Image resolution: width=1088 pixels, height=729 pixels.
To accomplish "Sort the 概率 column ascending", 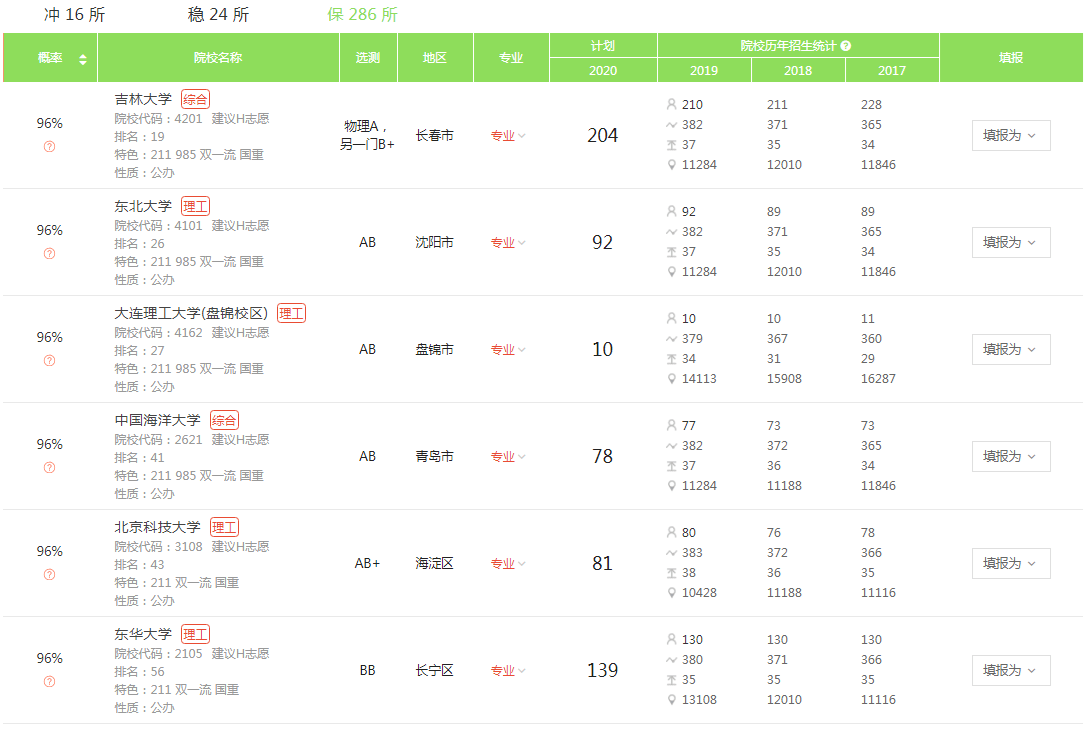I will pos(82,54).
